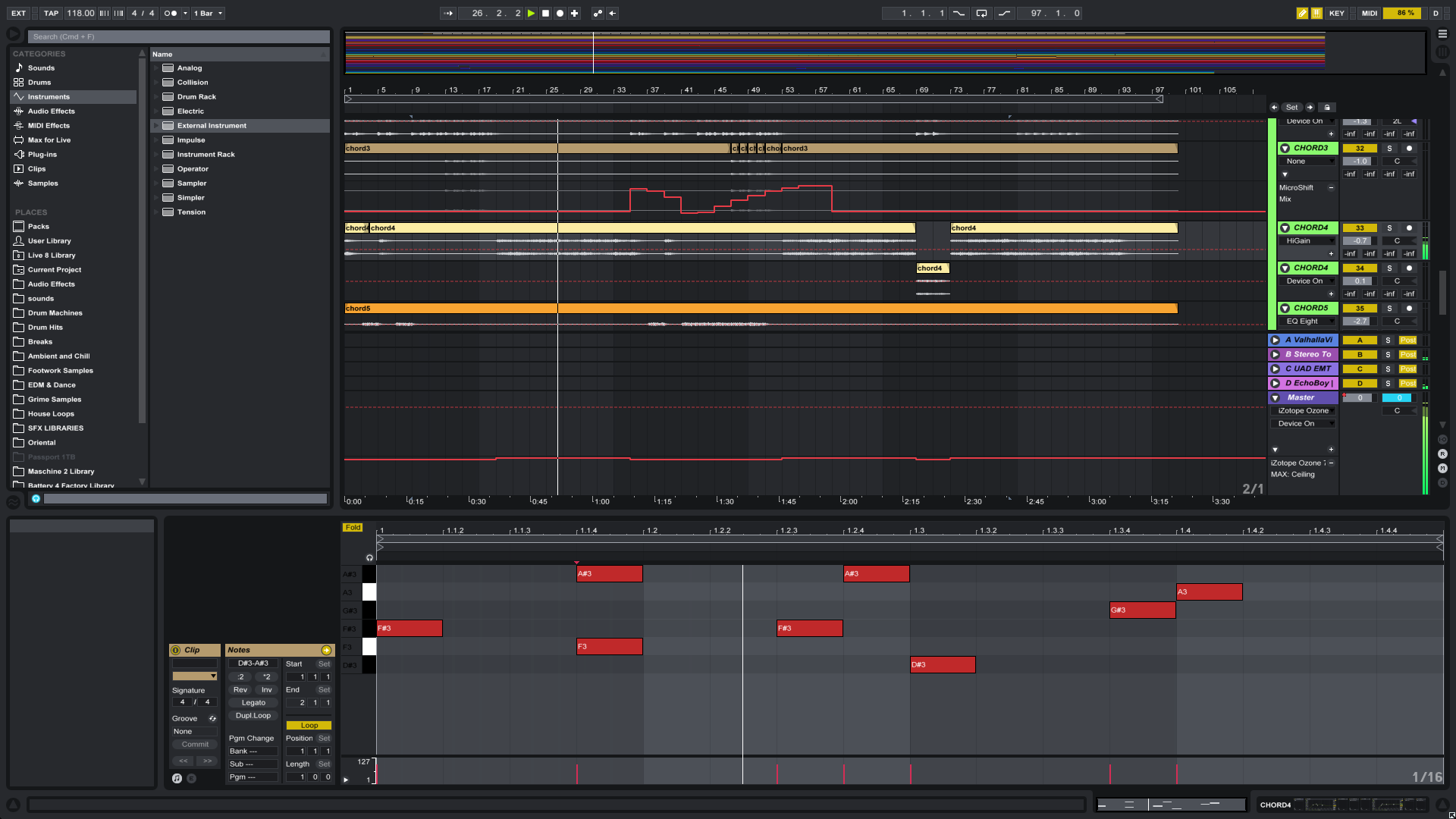Toggle the Loop switch in transport
The height and width of the screenshot is (819, 1456).
(x=981, y=13)
